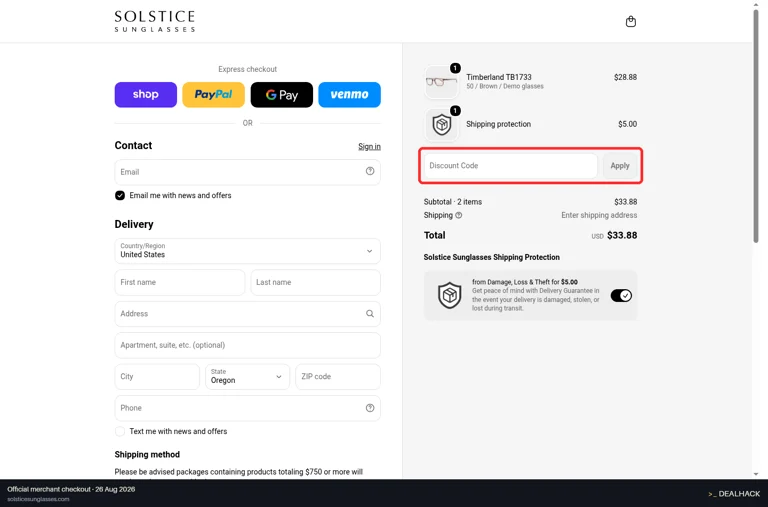
Task: Focus the Address input field
Action: (x=247, y=314)
